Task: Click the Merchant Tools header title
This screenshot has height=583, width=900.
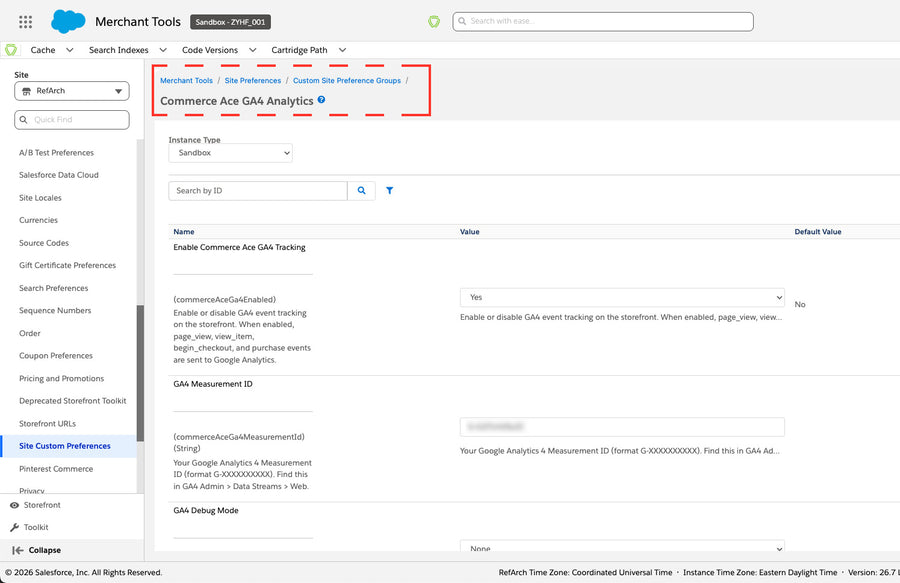Action: pos(138,22)
